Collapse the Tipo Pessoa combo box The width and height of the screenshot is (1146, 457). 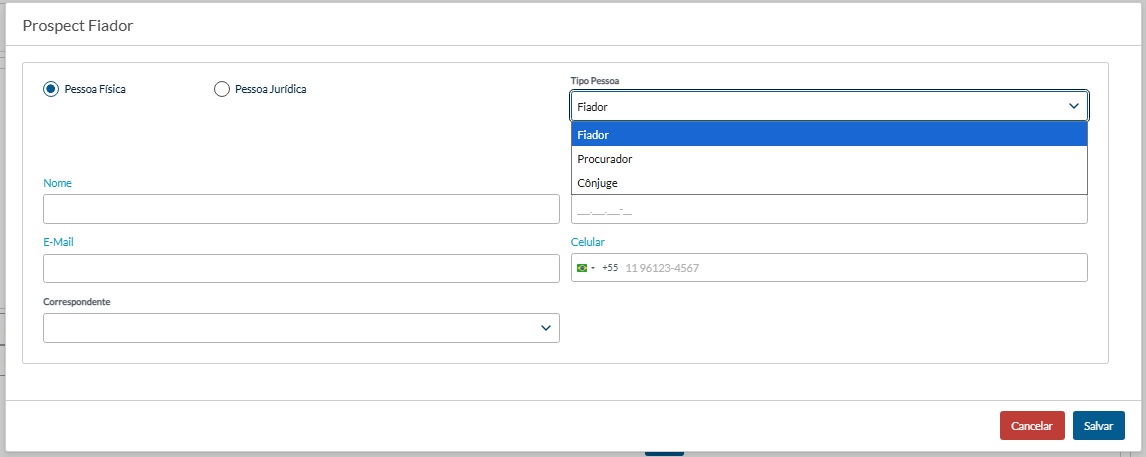pyautogui.click(x=820, y=106)
